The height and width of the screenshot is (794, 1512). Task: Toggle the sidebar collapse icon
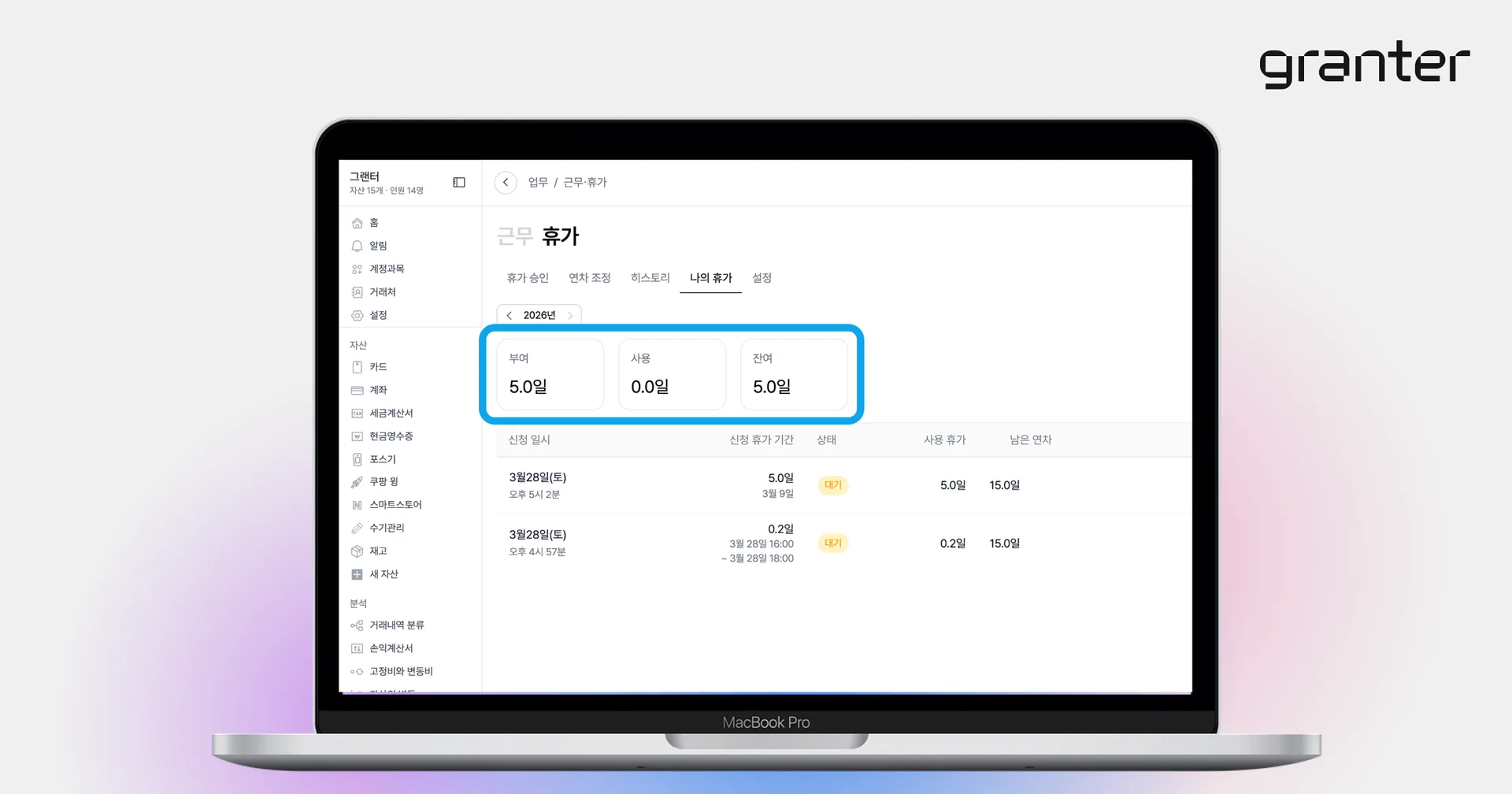pyautogui.click(x=459, y=183)
